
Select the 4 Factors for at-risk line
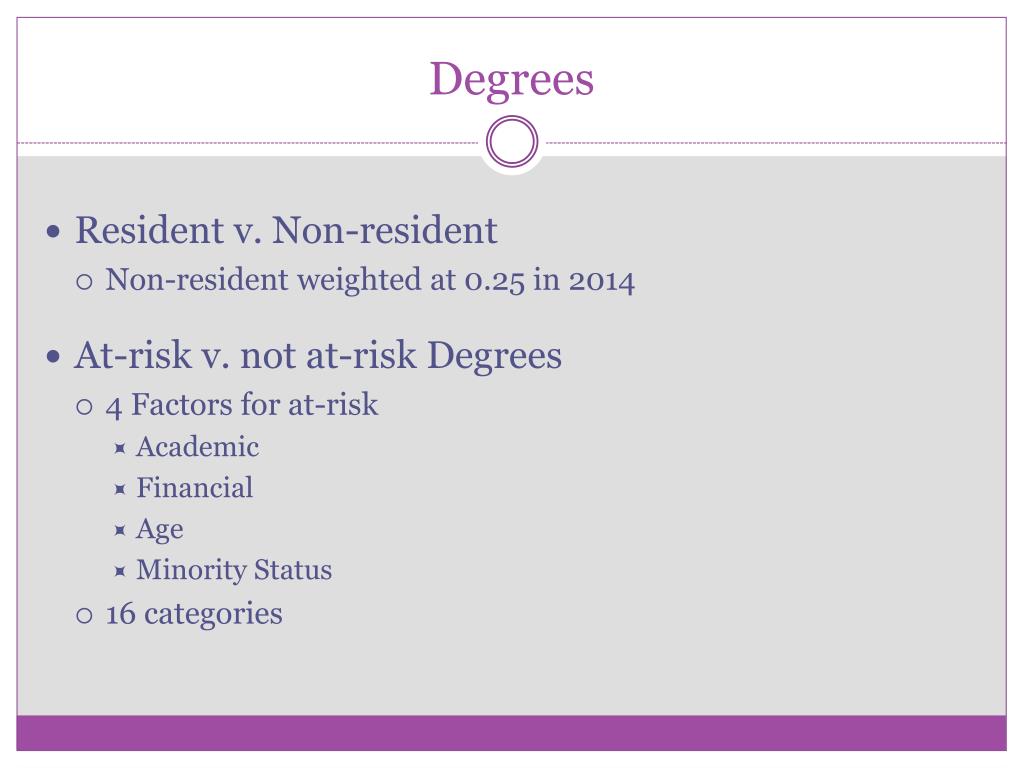242,405
